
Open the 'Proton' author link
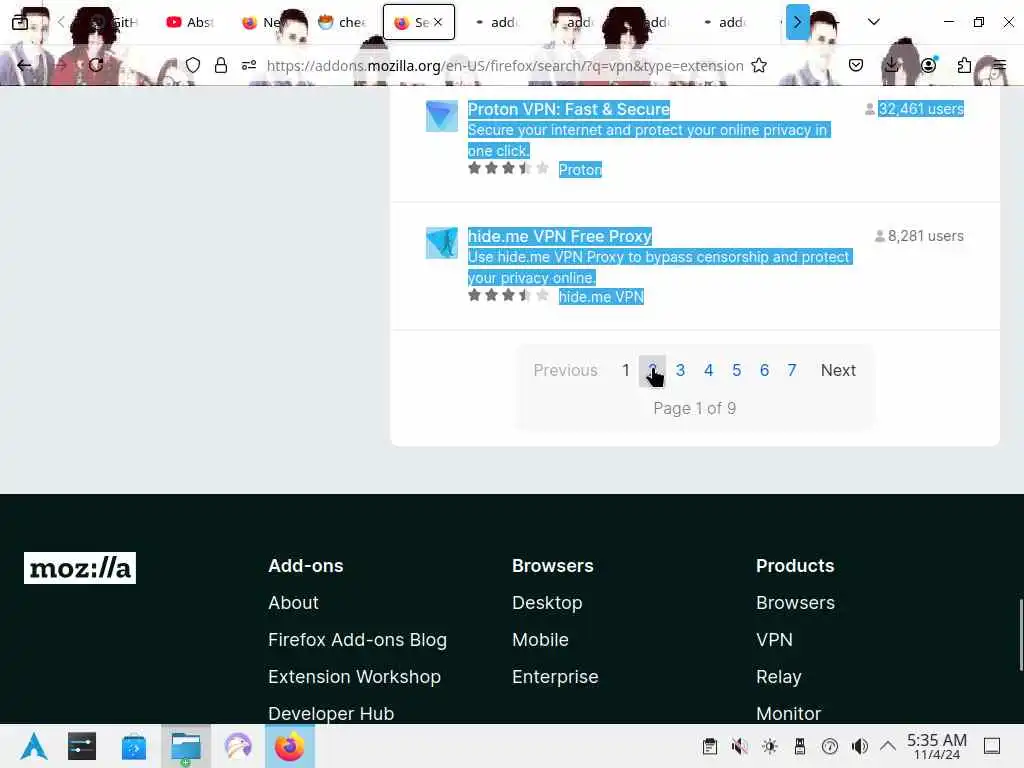[x=580, y=170]
